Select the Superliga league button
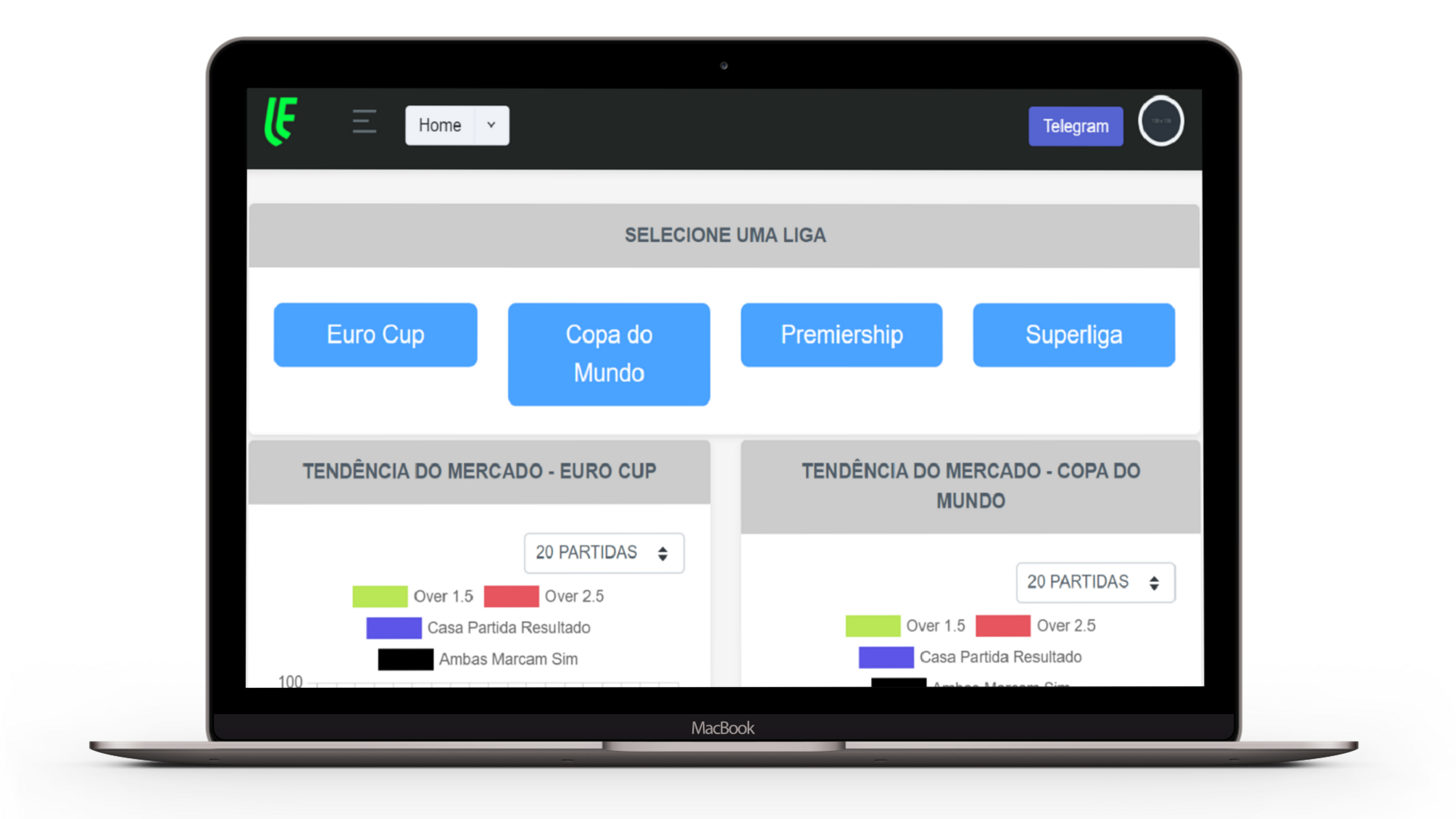Screen dimensions: 1456x819 (x=1074, y=334)
